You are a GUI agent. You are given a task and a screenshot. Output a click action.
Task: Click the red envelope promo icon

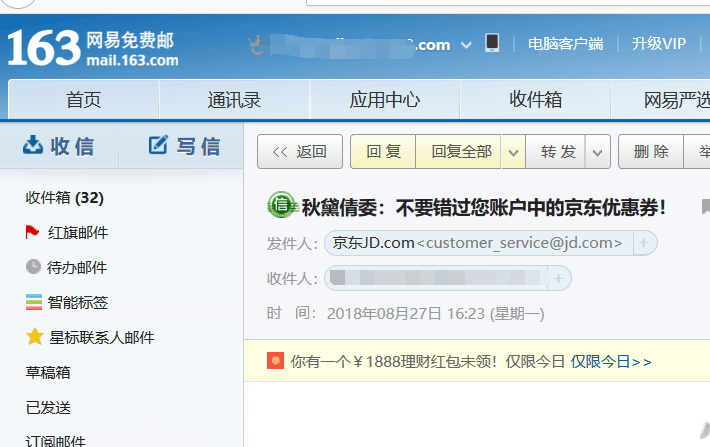[x=275, y=361]
